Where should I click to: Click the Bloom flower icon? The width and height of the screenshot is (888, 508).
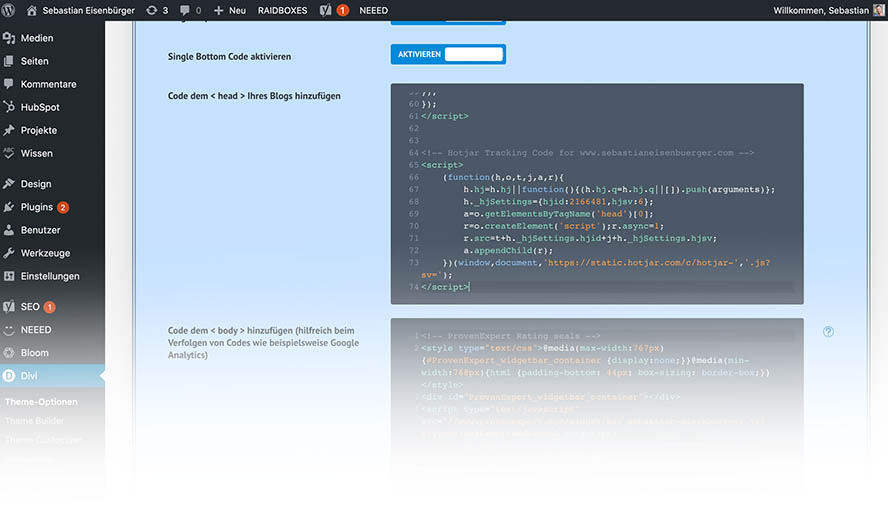click(x=8, y=353)
